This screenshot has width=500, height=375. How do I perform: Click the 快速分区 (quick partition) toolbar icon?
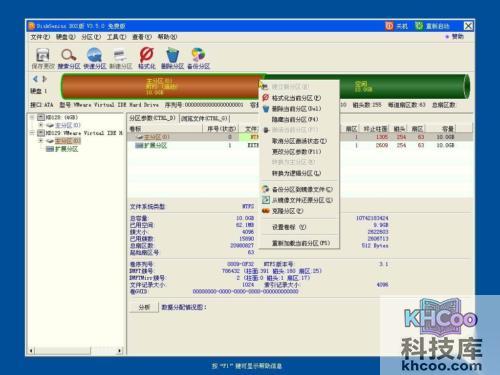[x=94, y=55]
